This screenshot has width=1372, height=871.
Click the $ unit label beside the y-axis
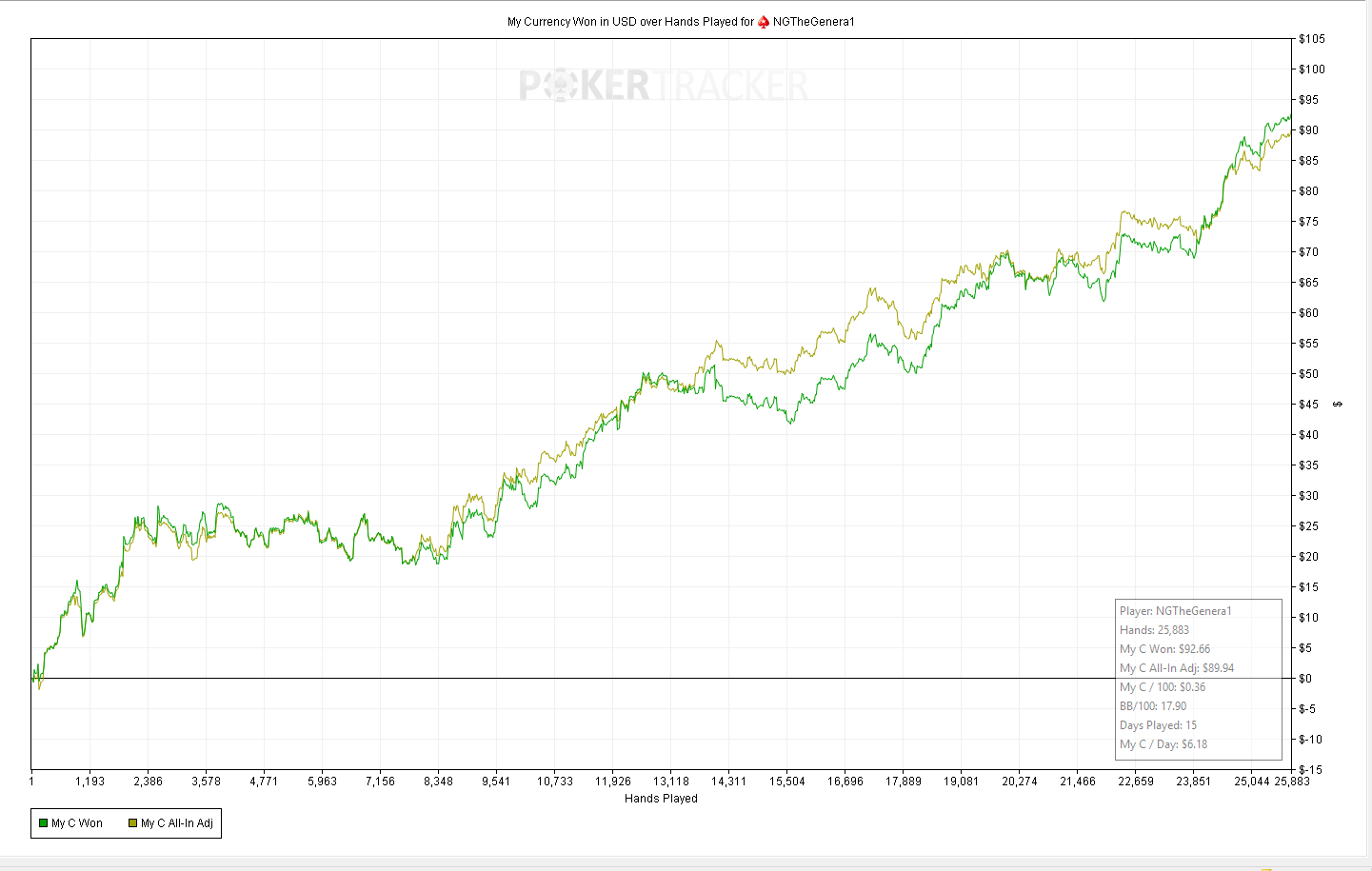1338,405
